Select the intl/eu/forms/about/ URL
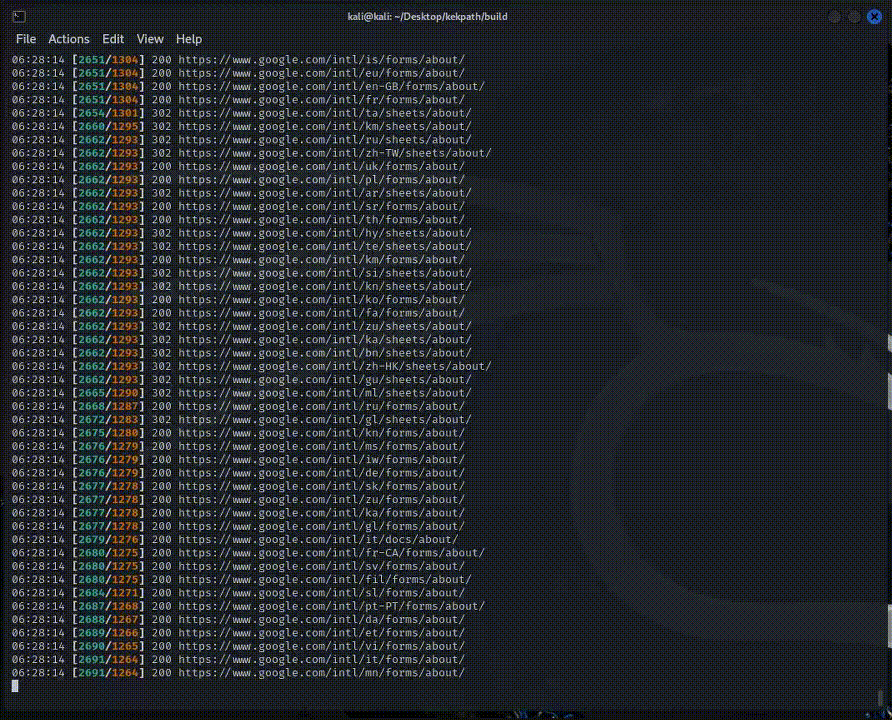Image resolution: width=892 pixels, height=720 pixels. tap(321, 73)
